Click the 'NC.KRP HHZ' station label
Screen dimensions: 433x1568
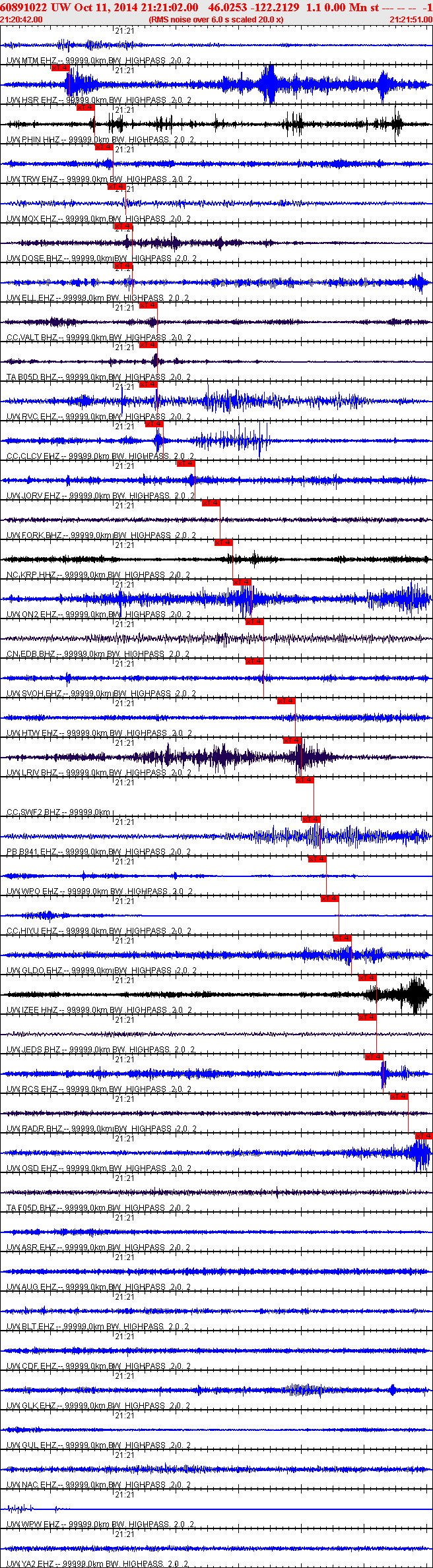point(31,575)
